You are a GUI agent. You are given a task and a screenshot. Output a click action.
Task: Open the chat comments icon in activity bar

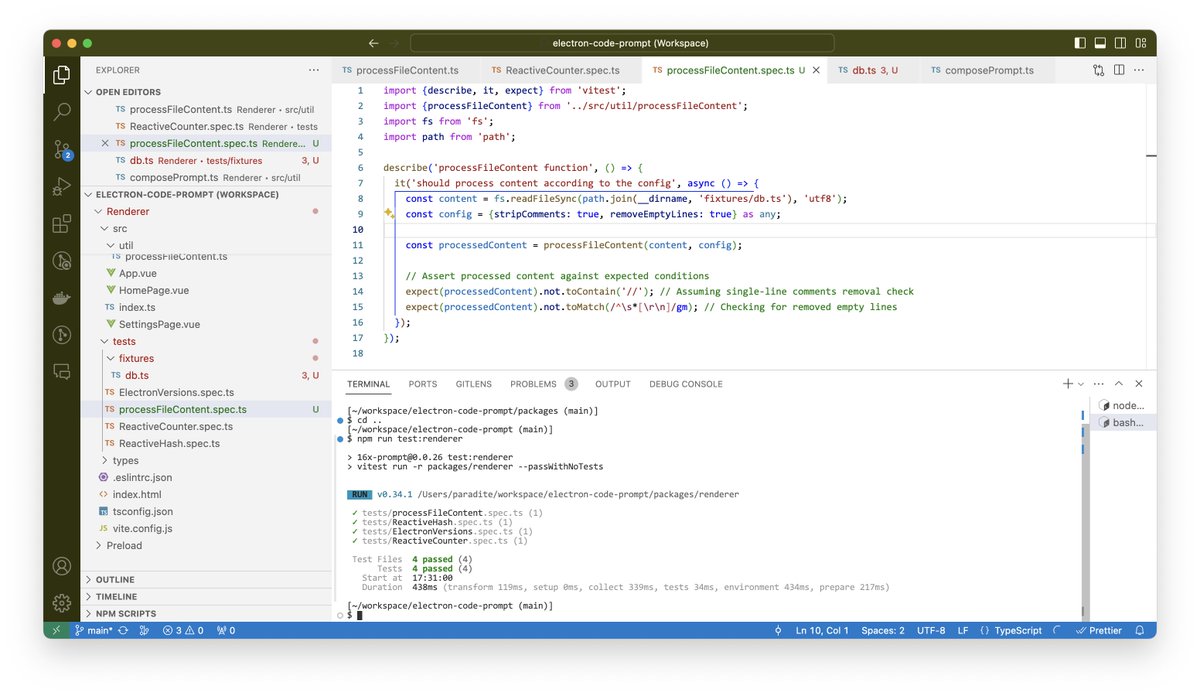coord(62,371)
